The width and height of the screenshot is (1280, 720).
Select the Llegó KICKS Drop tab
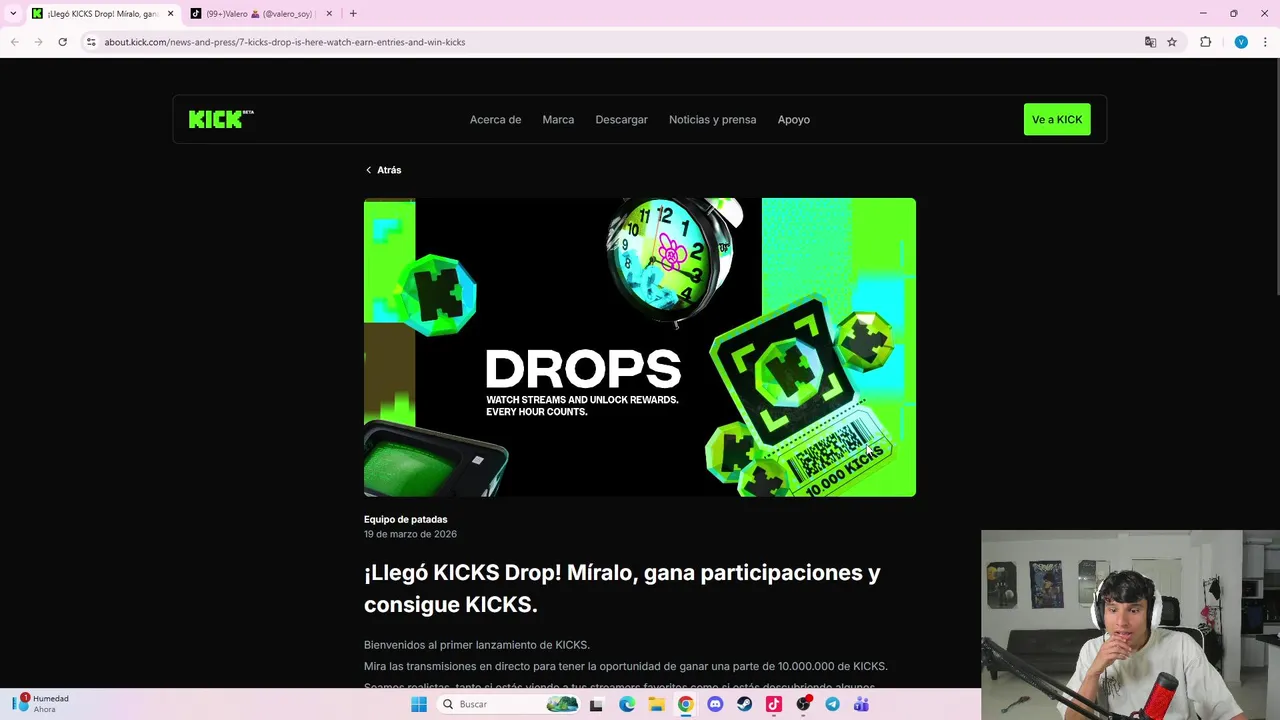point(102,14)
